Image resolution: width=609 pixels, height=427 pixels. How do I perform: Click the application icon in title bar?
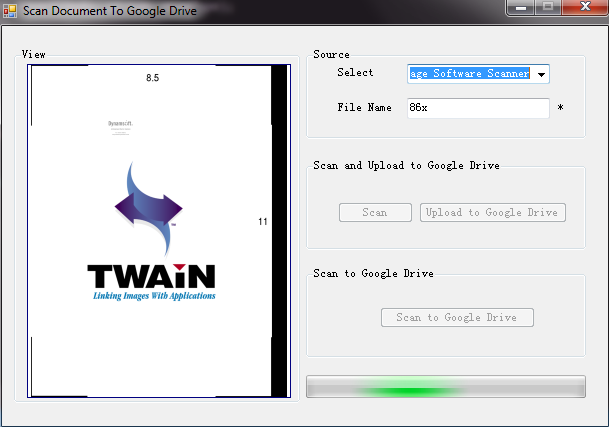(10, 11)
